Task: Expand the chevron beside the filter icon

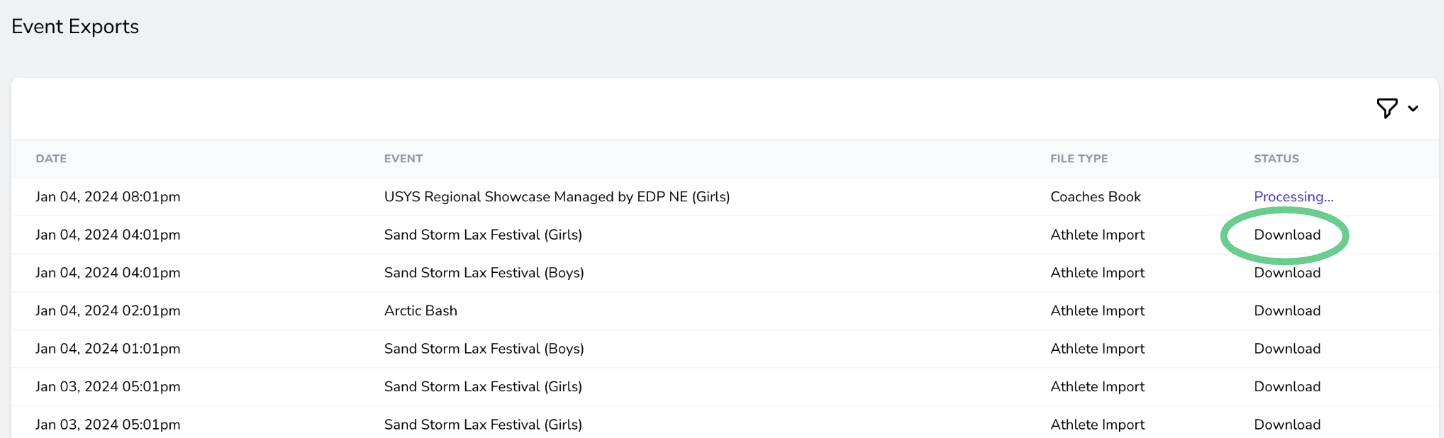Action: coord(1413,109)
